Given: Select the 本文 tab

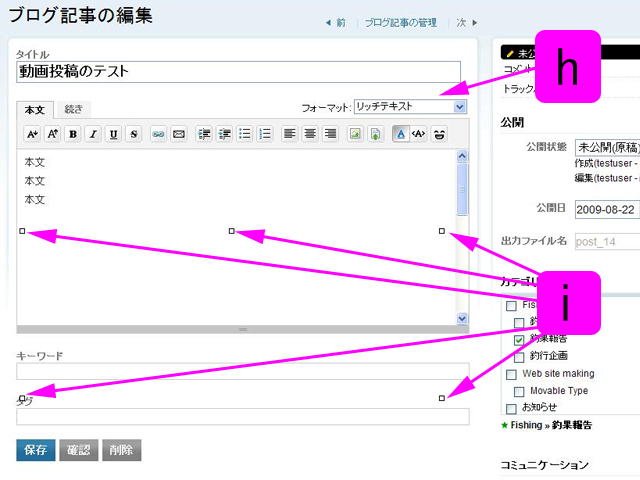Looking at the screenshot, I should click(35, 109).
